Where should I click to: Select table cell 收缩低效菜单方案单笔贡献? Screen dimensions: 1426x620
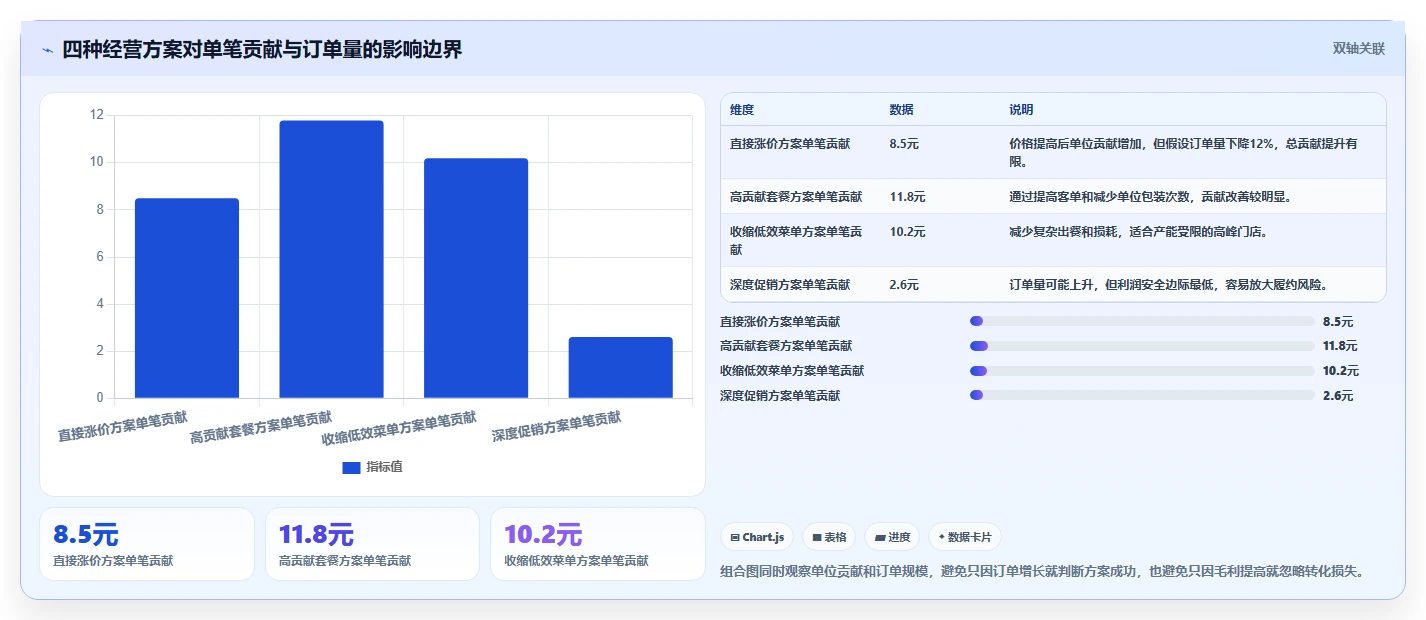[x=796, y=240]
